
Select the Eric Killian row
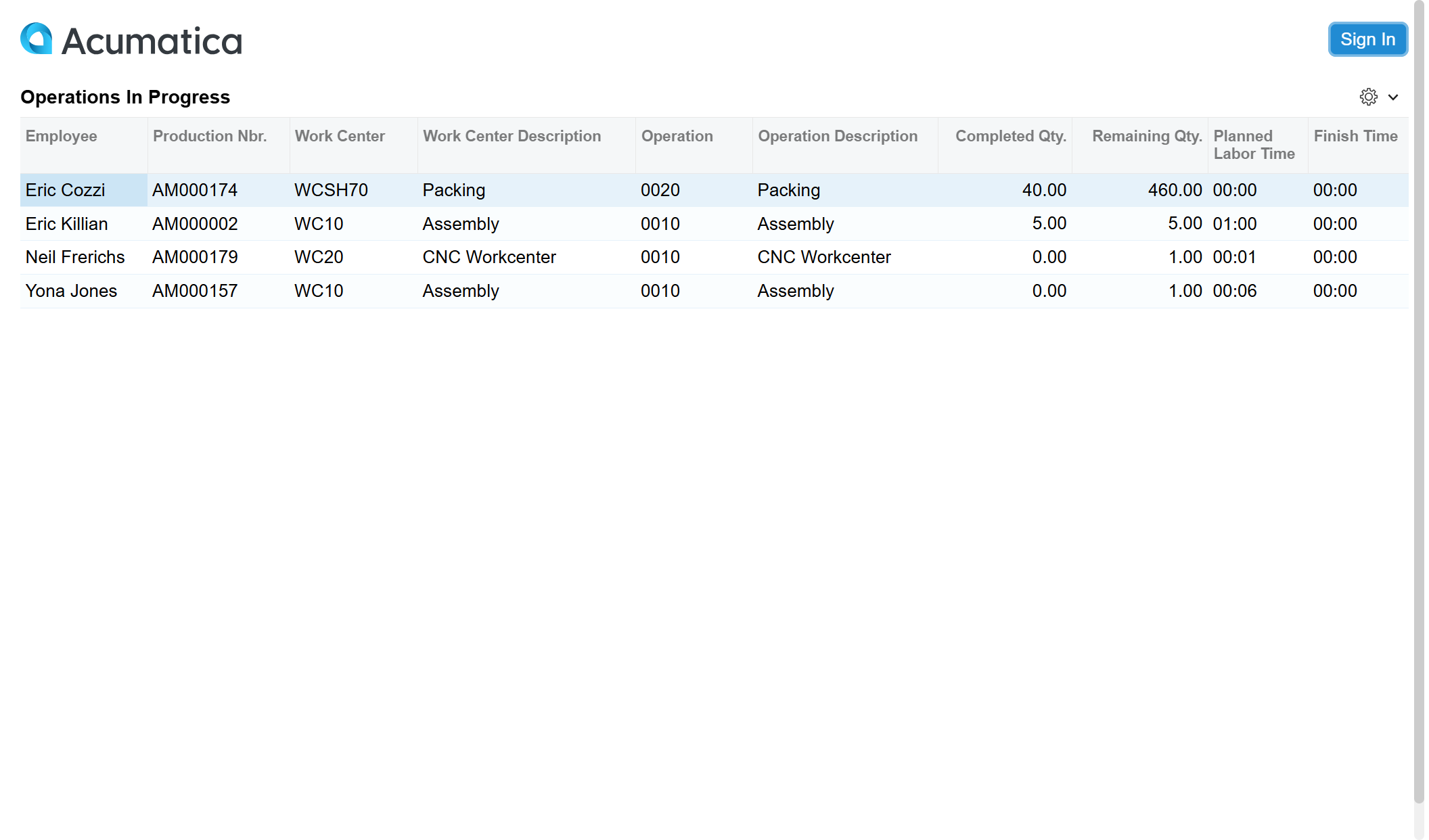(x=67, y=224)
